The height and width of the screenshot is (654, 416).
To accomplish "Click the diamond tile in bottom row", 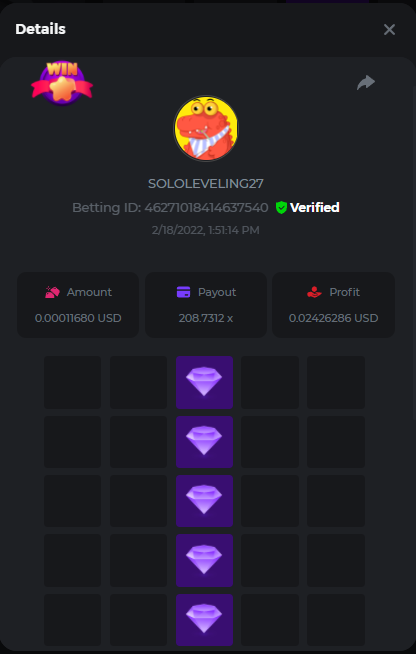I will [204, 620].
